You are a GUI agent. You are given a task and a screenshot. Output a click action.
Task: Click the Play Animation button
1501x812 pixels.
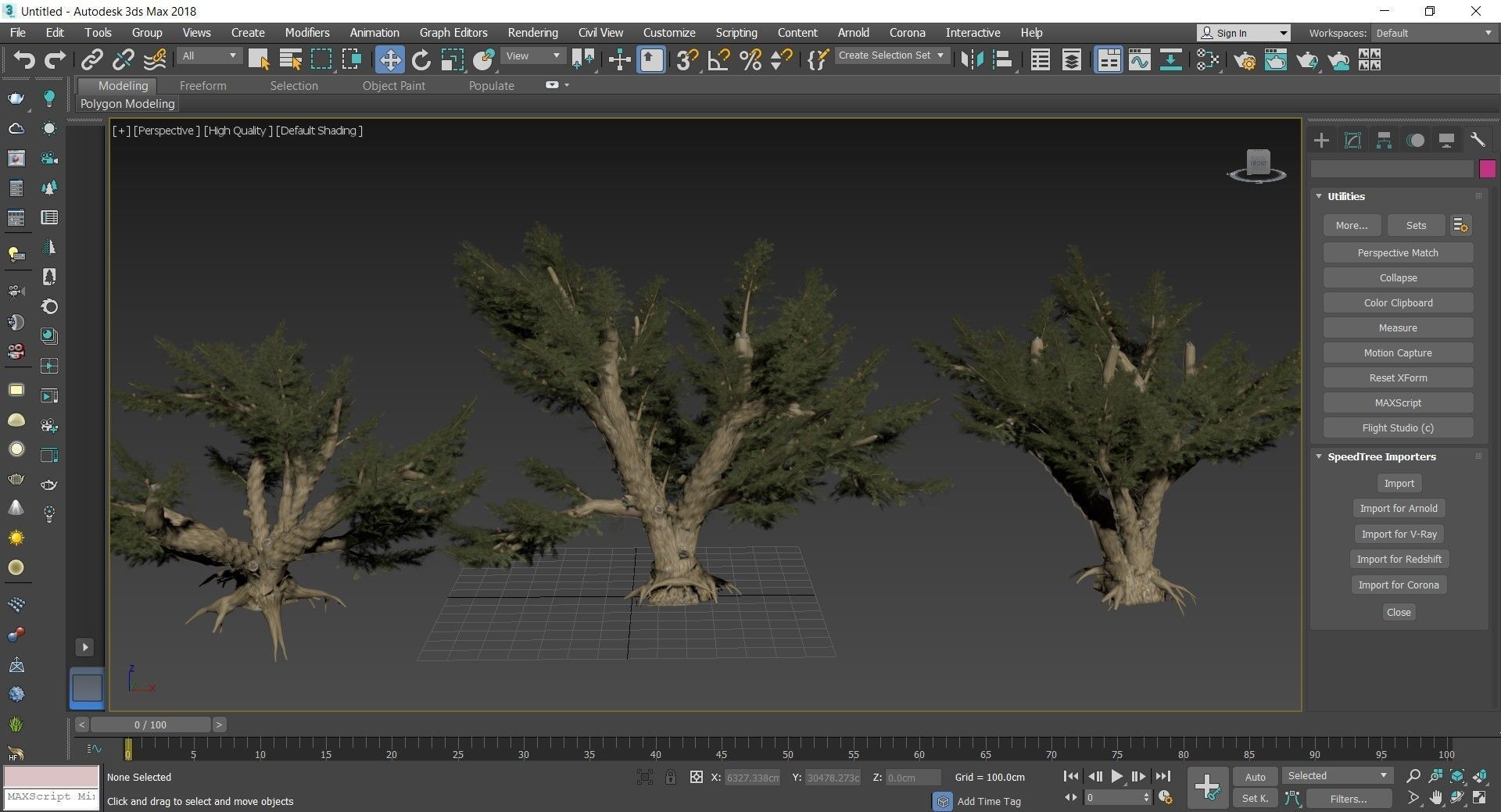coord(1116,777)
